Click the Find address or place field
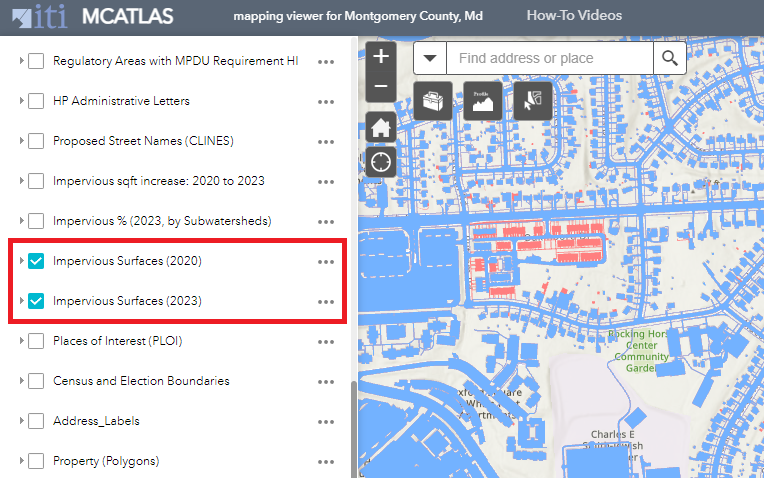 point(548,58)
